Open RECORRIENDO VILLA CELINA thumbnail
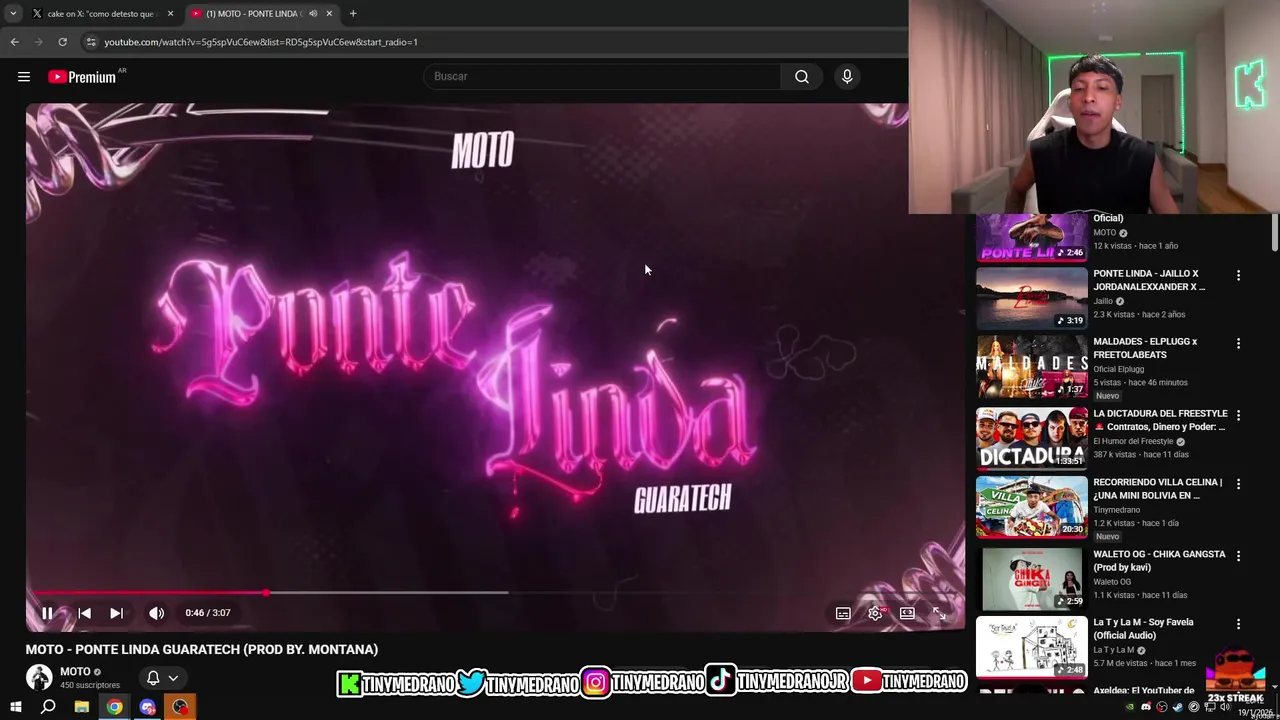 click(1031, 507)
